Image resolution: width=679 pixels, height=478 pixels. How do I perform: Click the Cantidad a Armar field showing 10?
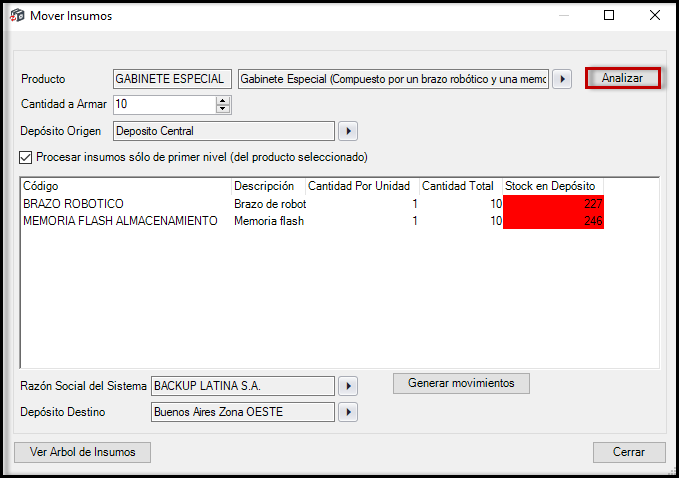coord(165,105)
